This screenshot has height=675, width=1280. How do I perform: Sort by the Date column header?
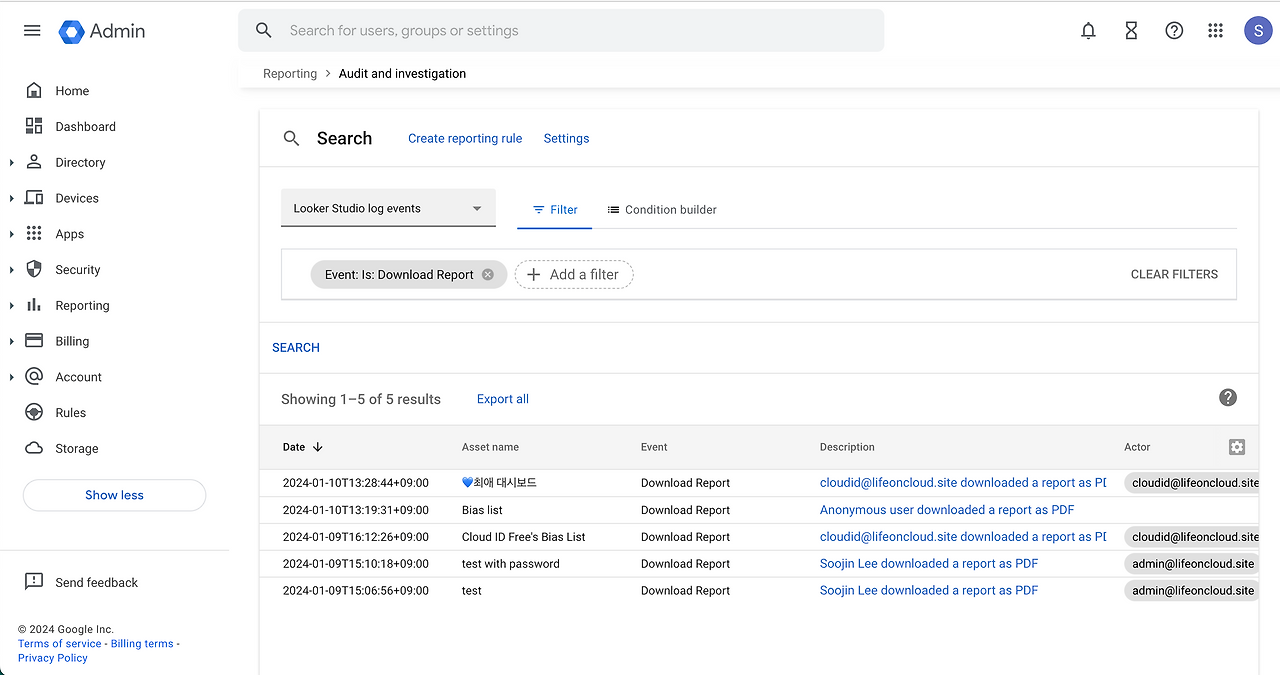(x=302, y=447)
